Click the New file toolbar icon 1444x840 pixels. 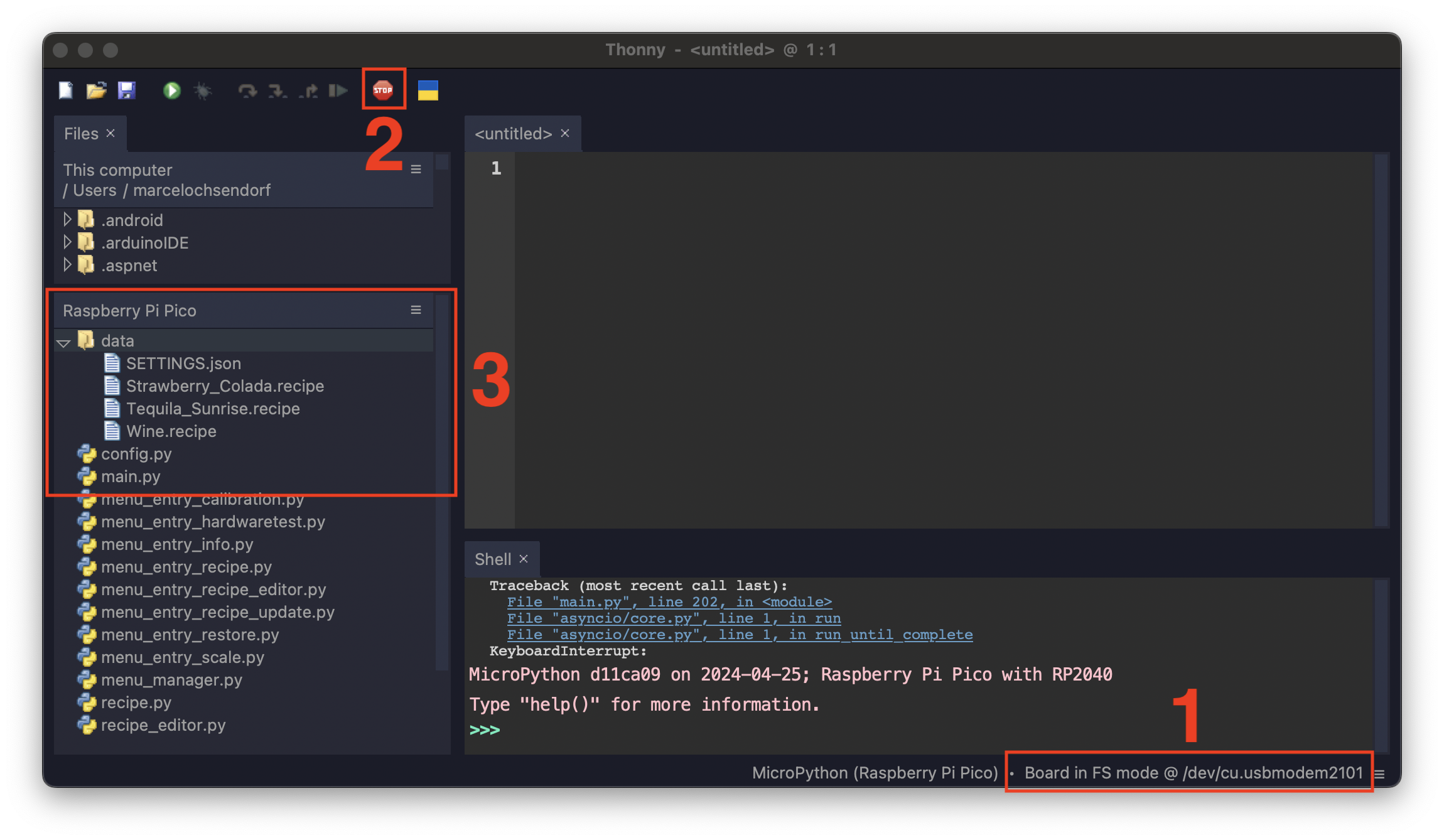tap(66, 90)
